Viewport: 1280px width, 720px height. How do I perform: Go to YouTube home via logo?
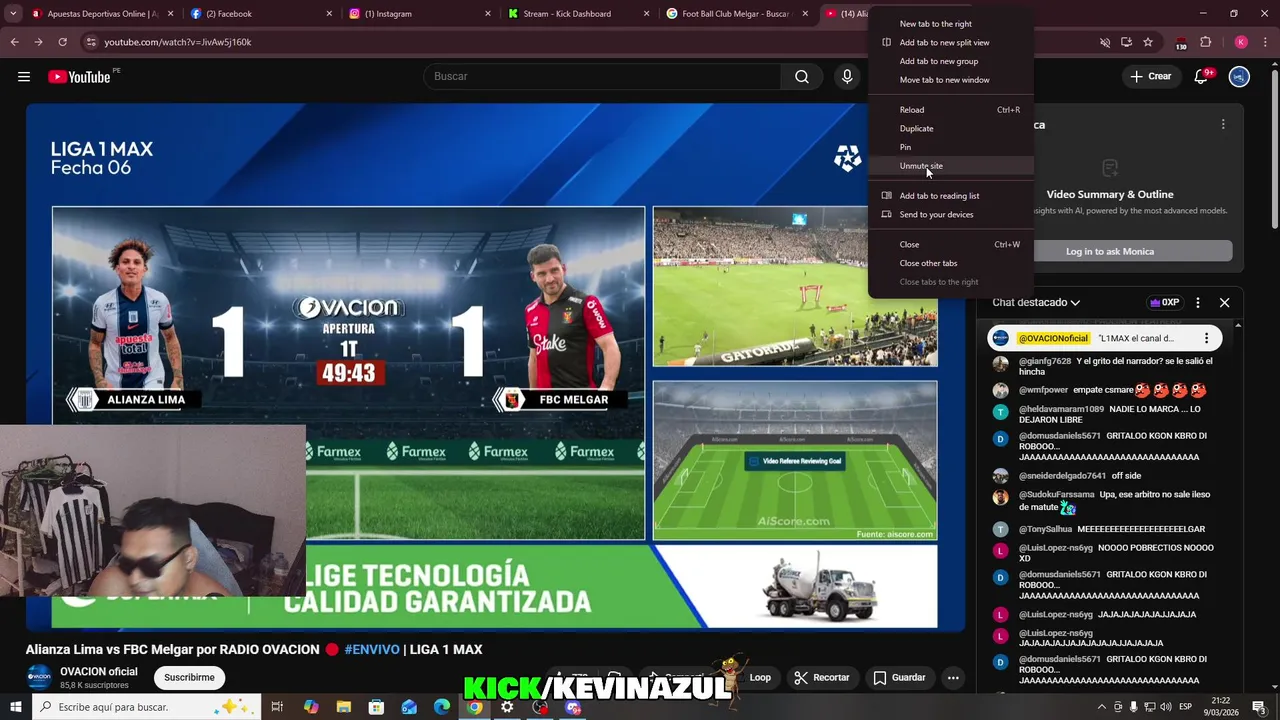click(x=79, y=77)
